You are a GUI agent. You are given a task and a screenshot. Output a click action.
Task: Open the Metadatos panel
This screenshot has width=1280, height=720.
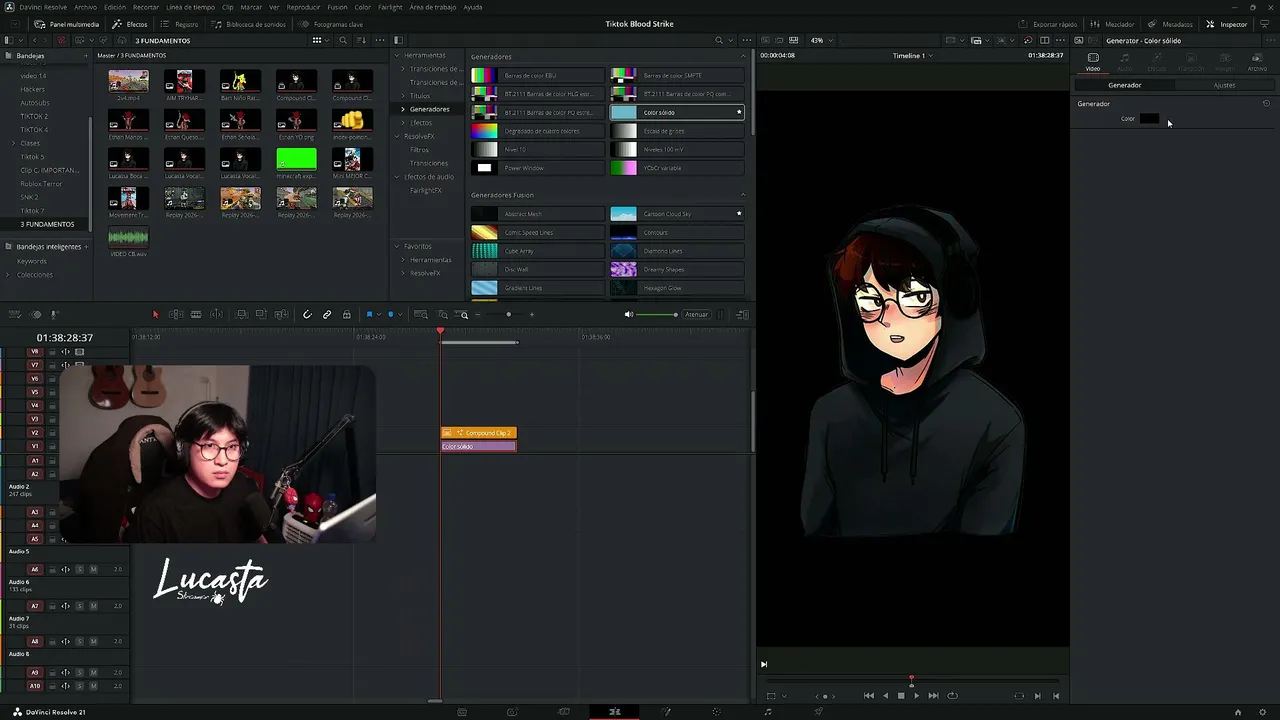1170,24
